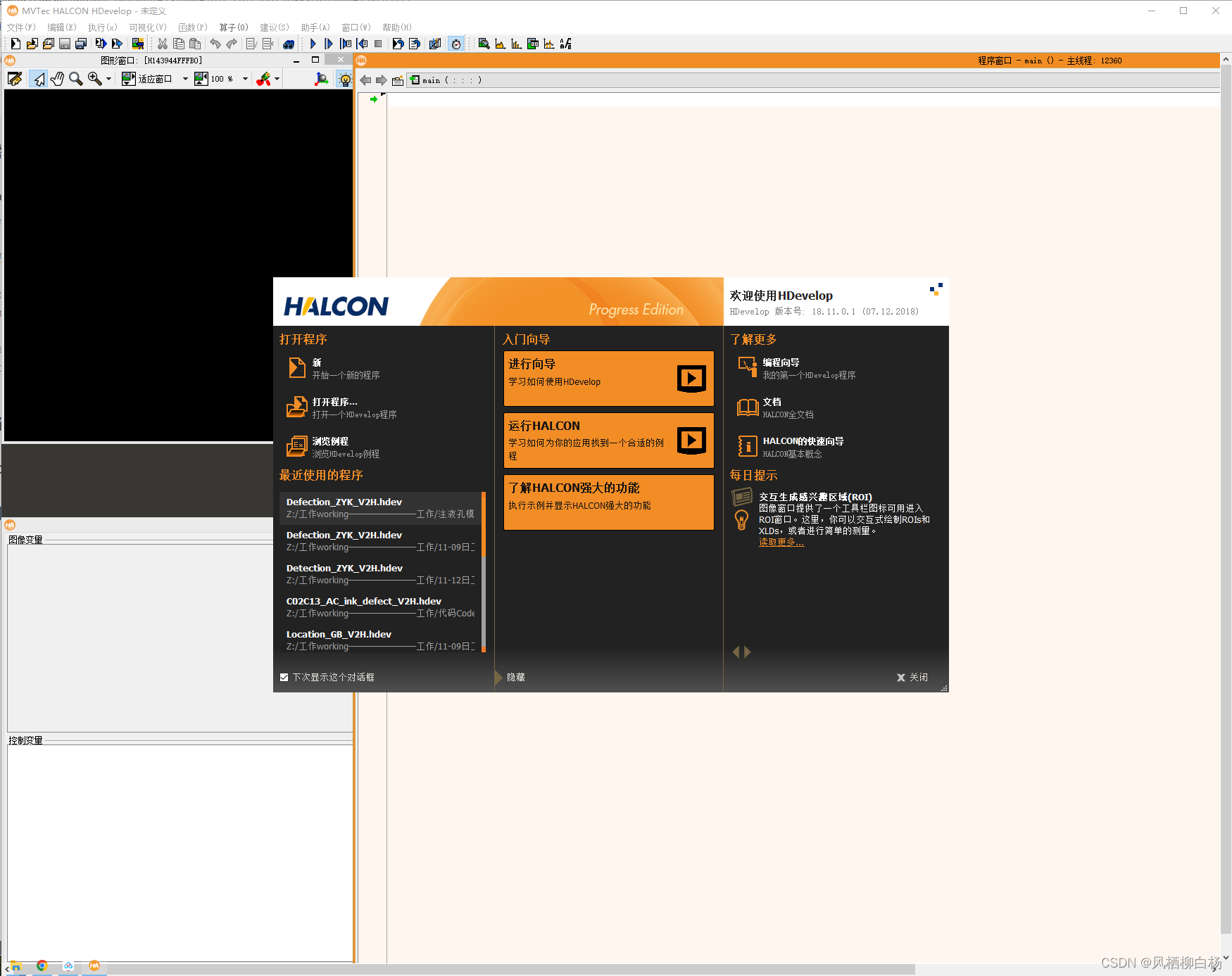The width and height of the screenshot is (1232, 976).
Task: Open the 了解HALCON强大的功能 card
Action: 609,502
